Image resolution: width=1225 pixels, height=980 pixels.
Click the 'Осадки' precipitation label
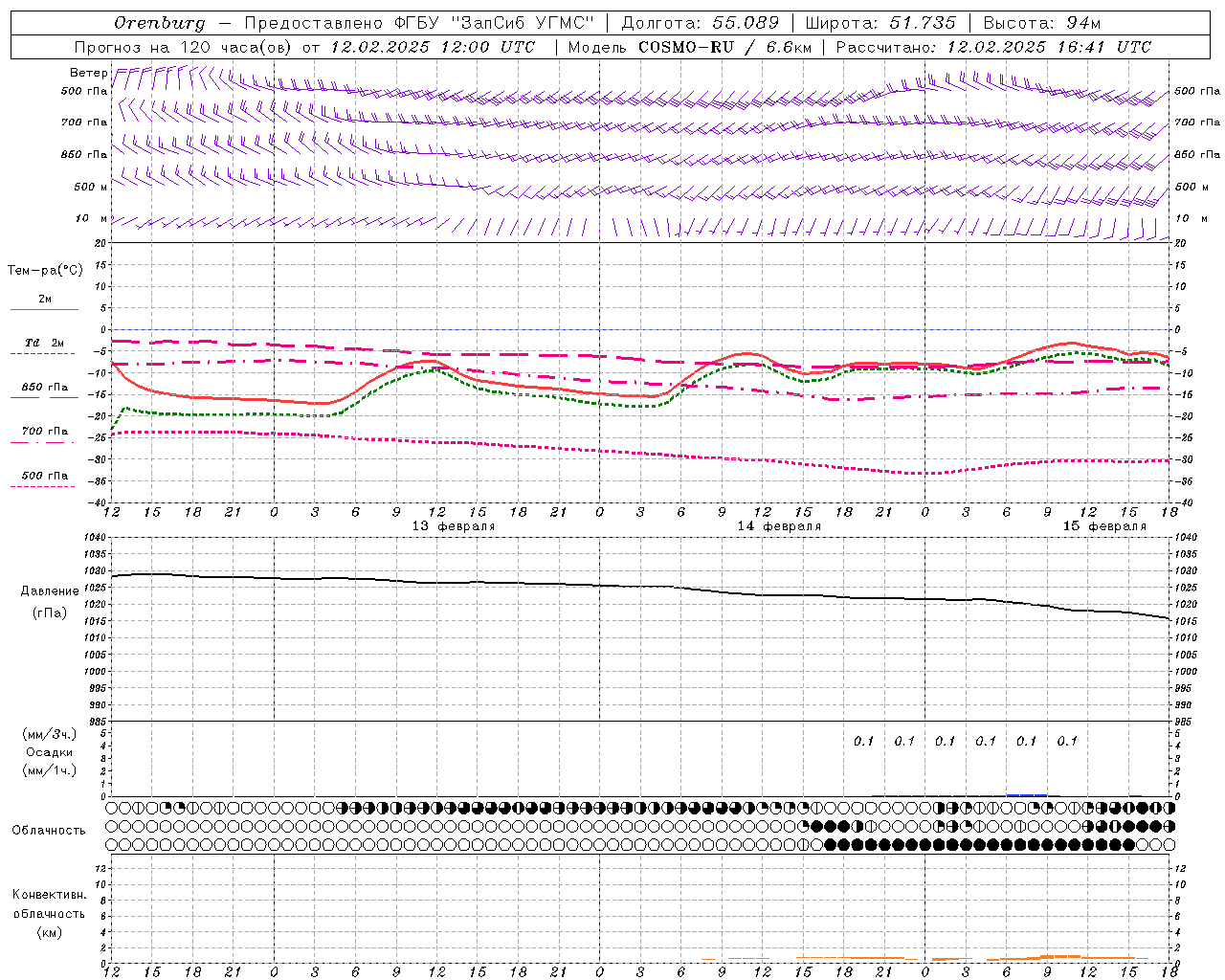point(49,753)
